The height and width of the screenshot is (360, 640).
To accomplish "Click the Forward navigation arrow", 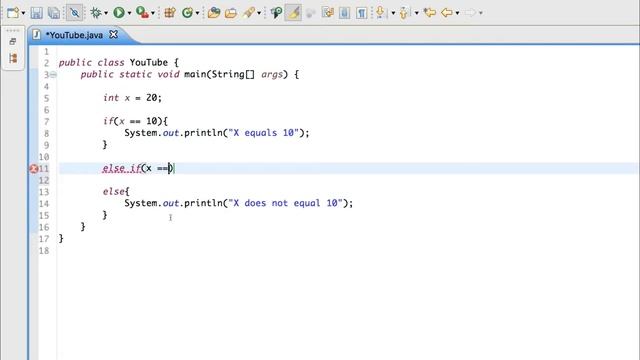I will coord(470,13).
